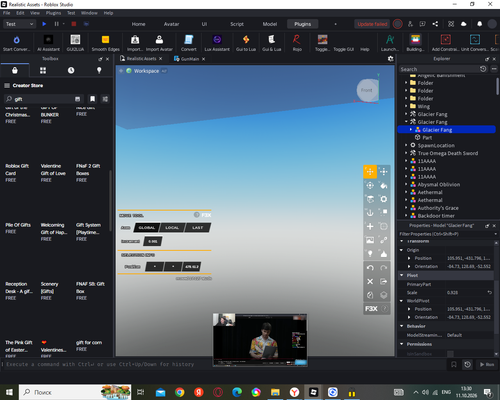This screenshot has height=400, width=500.
Task: Expand the Wing folder in Explorer
Action: coord(406,106)
